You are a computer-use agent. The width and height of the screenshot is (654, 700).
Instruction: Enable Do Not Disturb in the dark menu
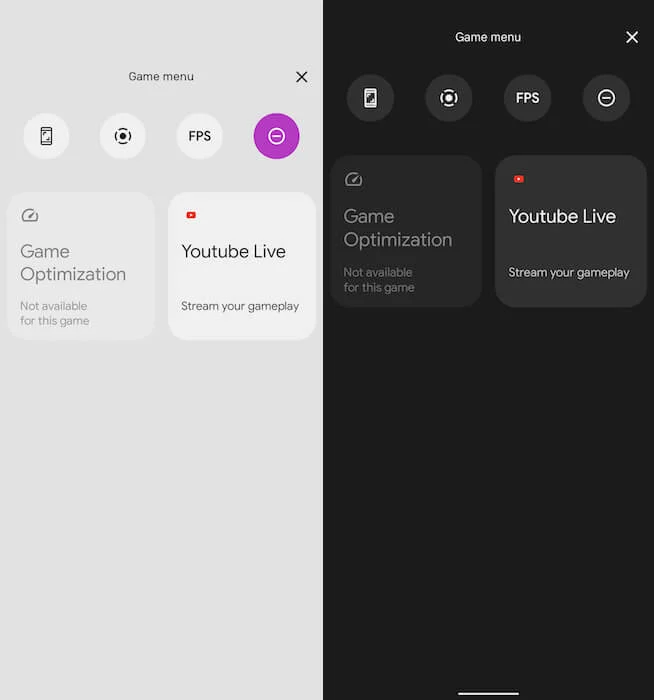606,98
